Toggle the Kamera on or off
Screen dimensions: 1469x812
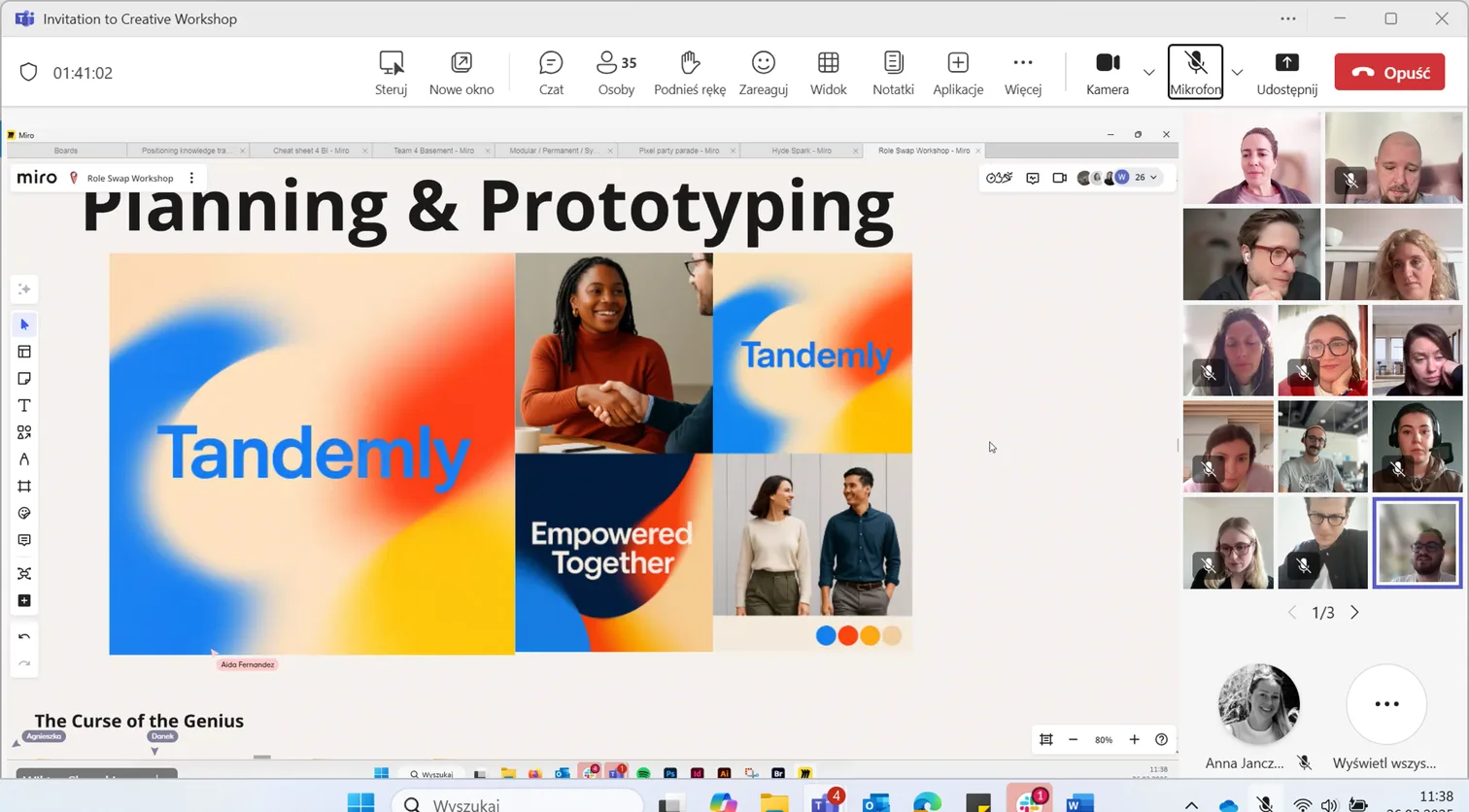pyautogui.click(x=1108, y=73)
